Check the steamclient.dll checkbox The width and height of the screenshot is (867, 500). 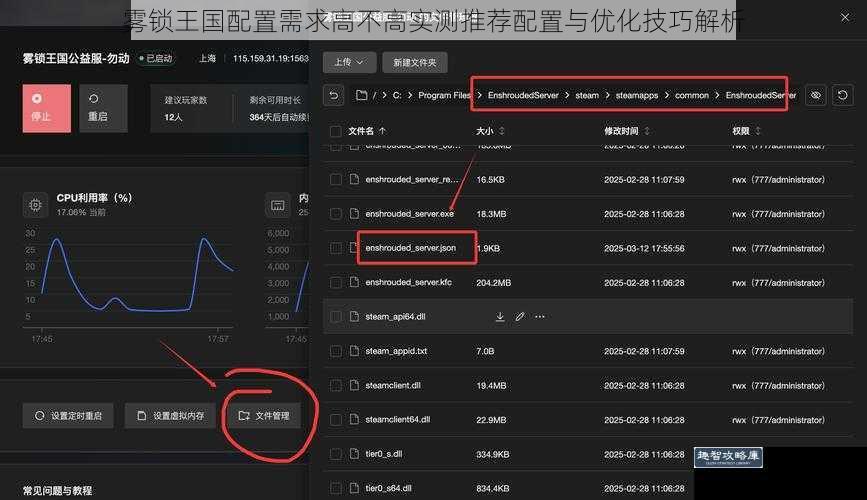pyautogui.click(x=335, y=386)
